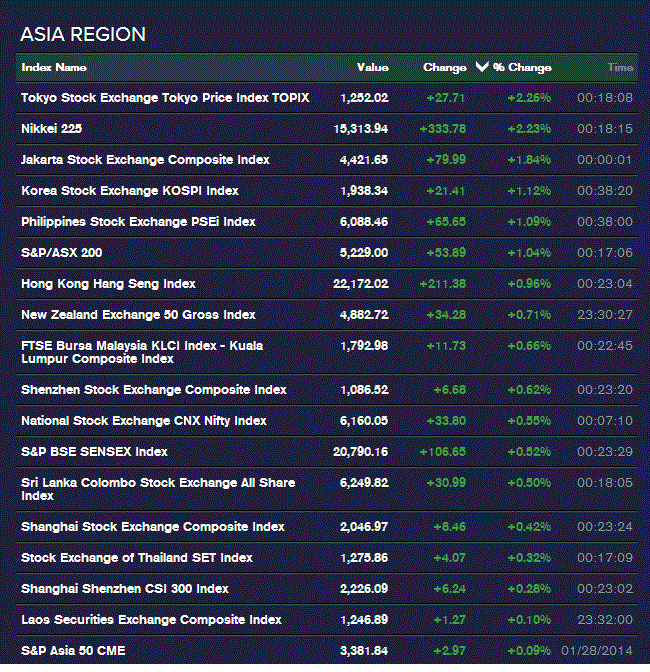Sort table by Value column header
Screen dimensions: 650x672
click(x=372, y=67)
